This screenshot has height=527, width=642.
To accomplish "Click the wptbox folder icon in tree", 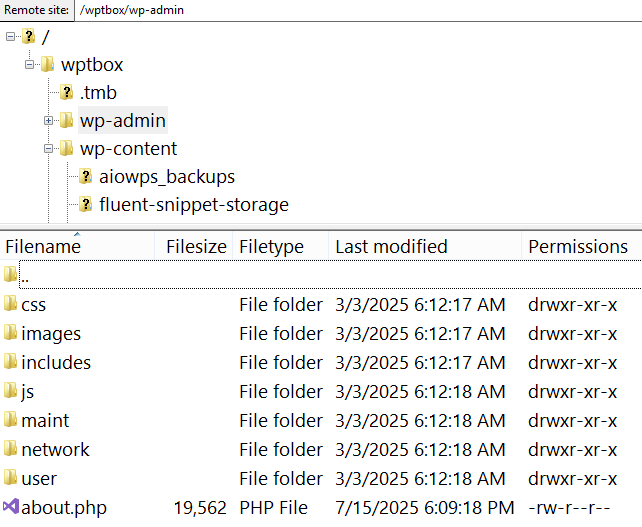I will tap(47, 64).
